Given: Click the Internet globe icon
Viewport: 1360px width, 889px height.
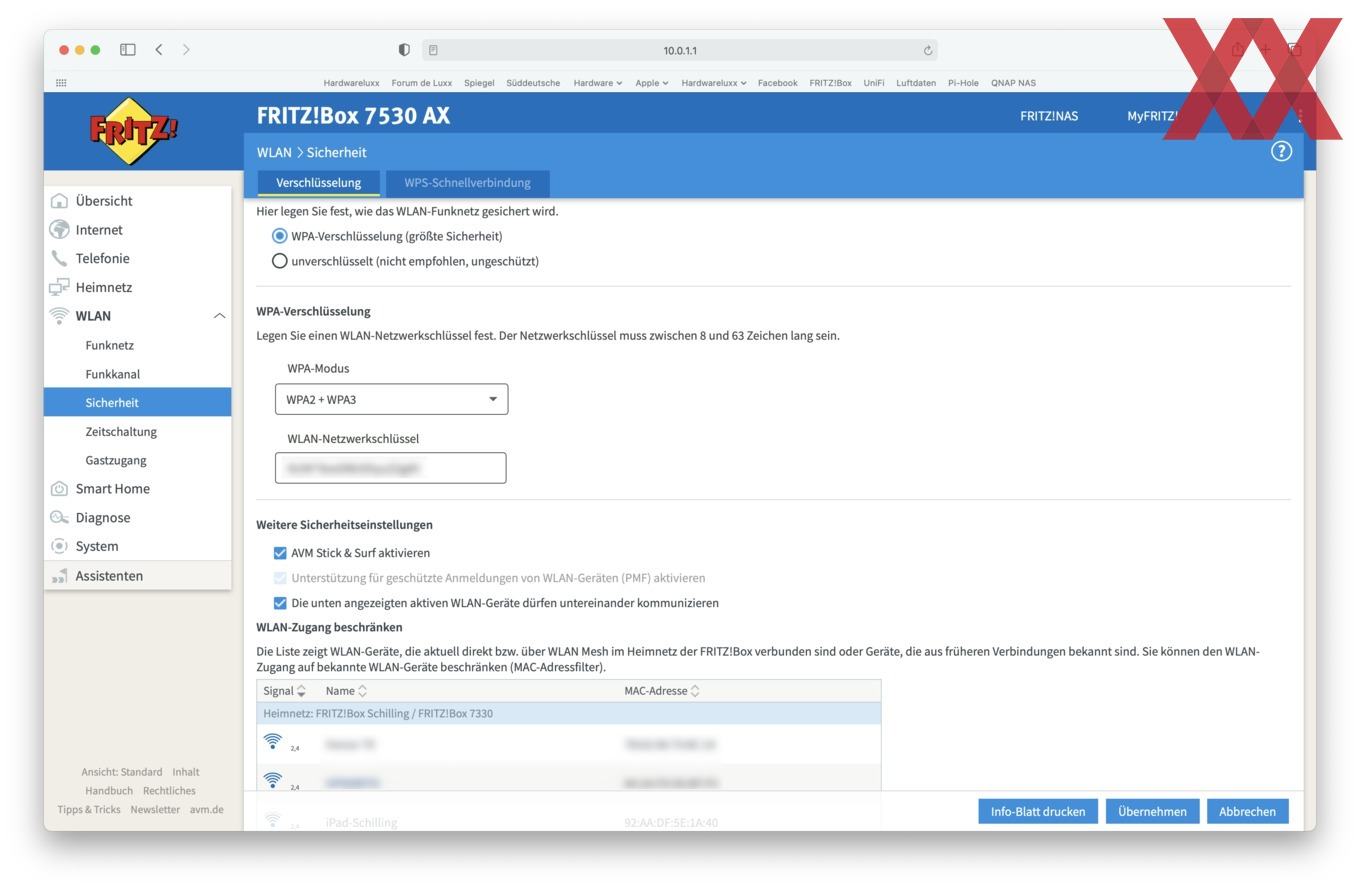Looking at the screenshot, I should (x=59, y=230).
